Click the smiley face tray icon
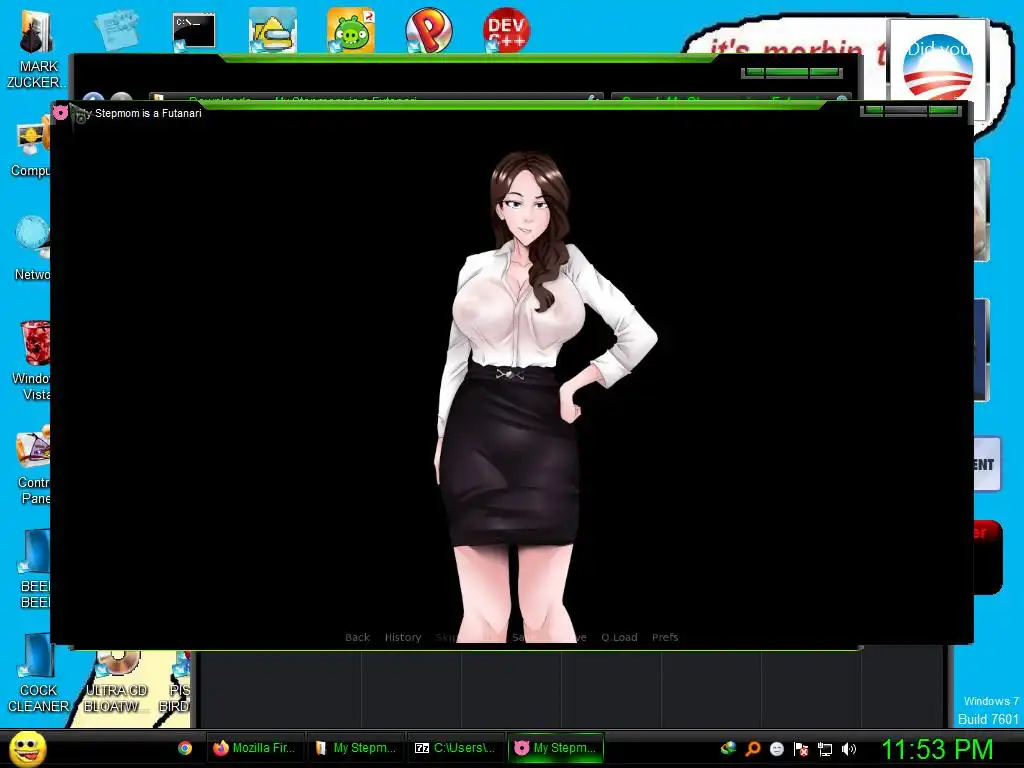Image resolution: width=1024 pixels, height=768 pixels. tap(776, 749)
